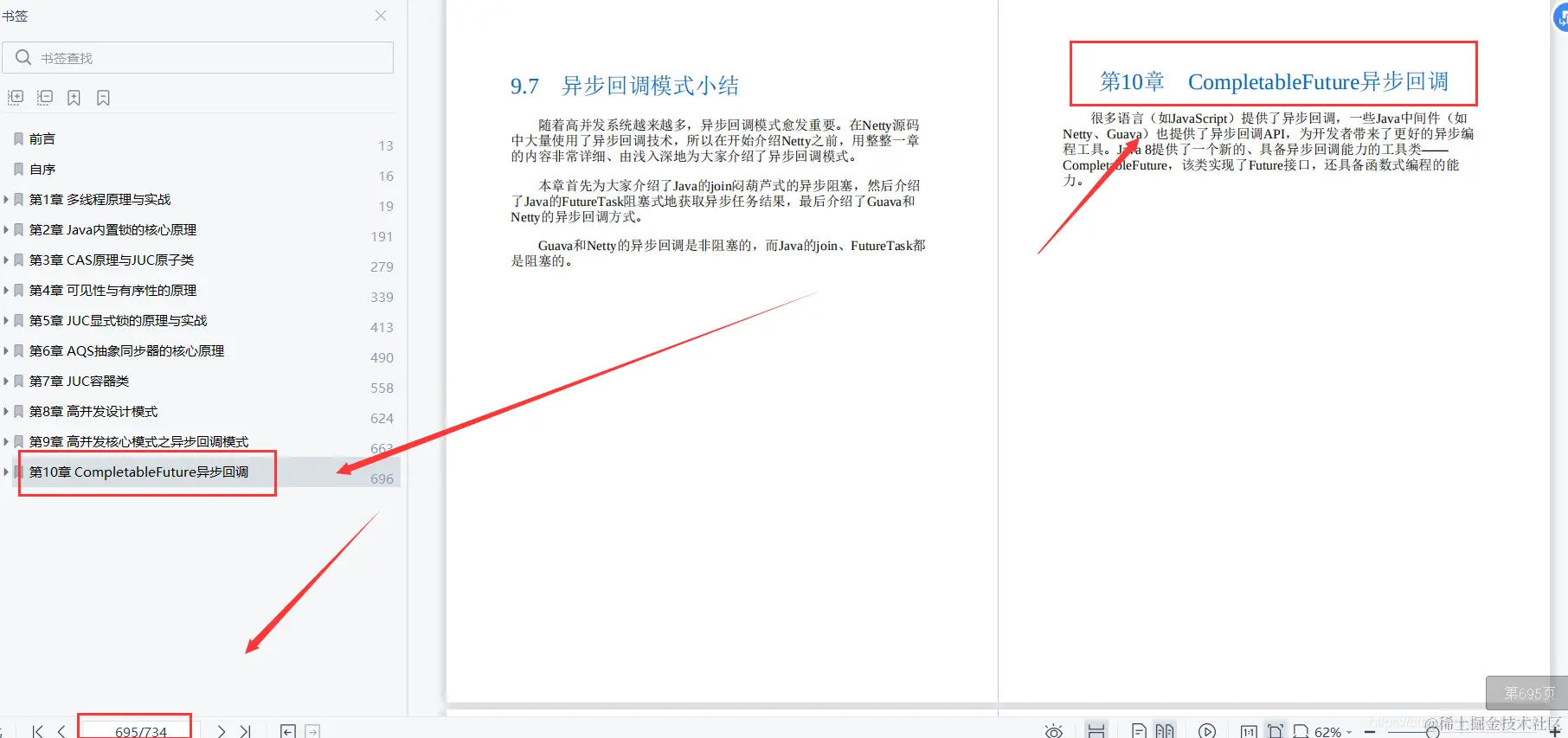
Task: Click page number 191 in bookmarks
Action: tap(382, 236)
